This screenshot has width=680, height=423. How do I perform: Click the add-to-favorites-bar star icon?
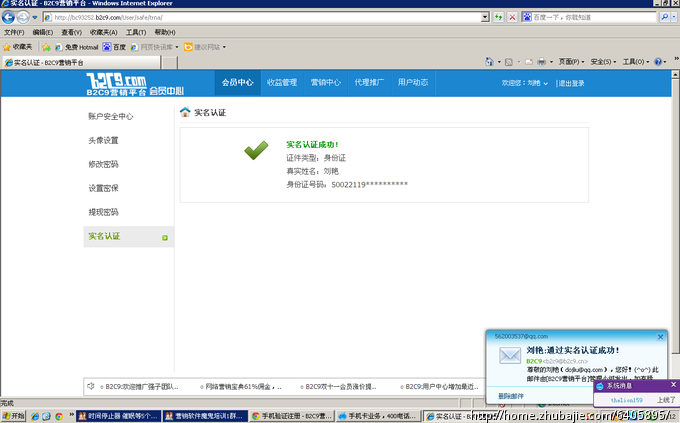point(46,47)
